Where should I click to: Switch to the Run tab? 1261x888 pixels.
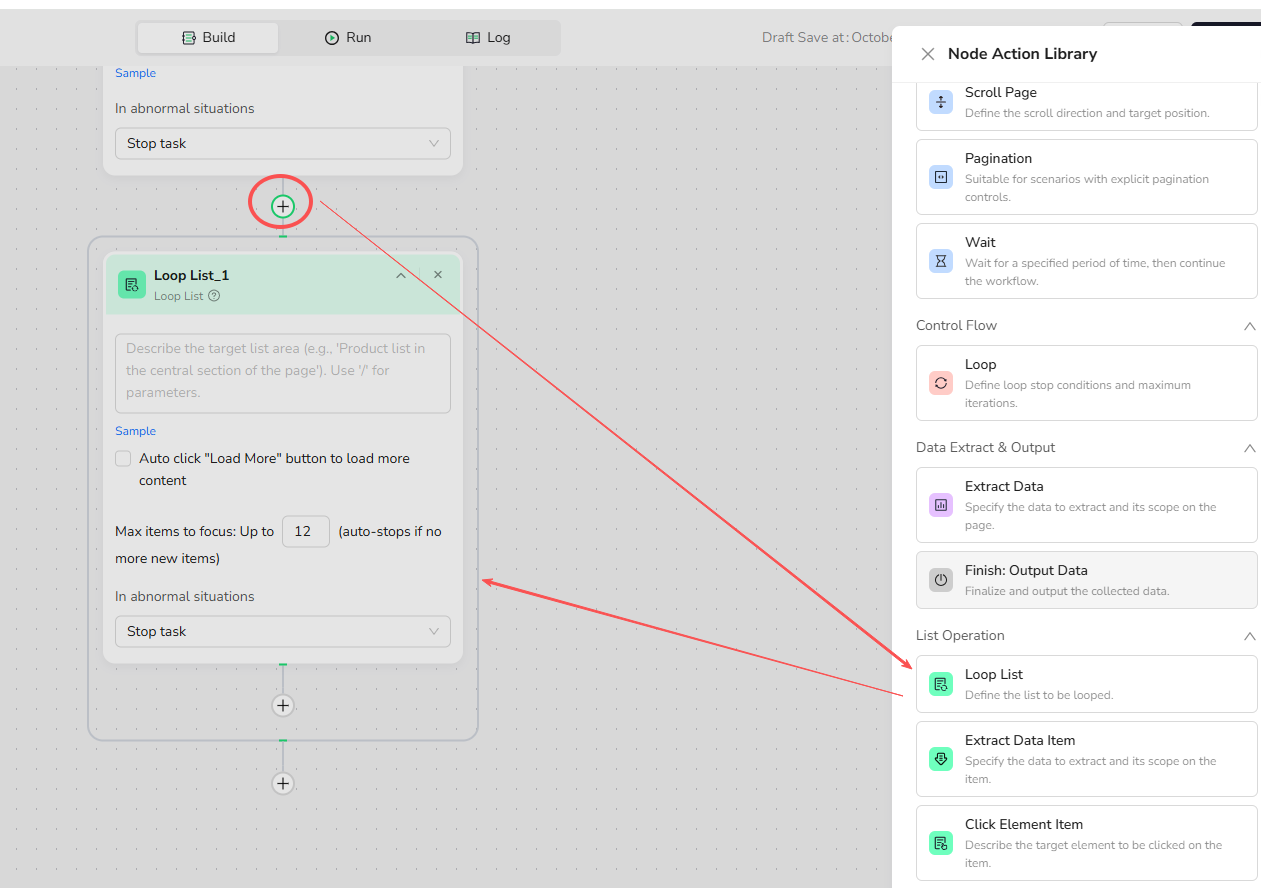[x=348, y=38]
